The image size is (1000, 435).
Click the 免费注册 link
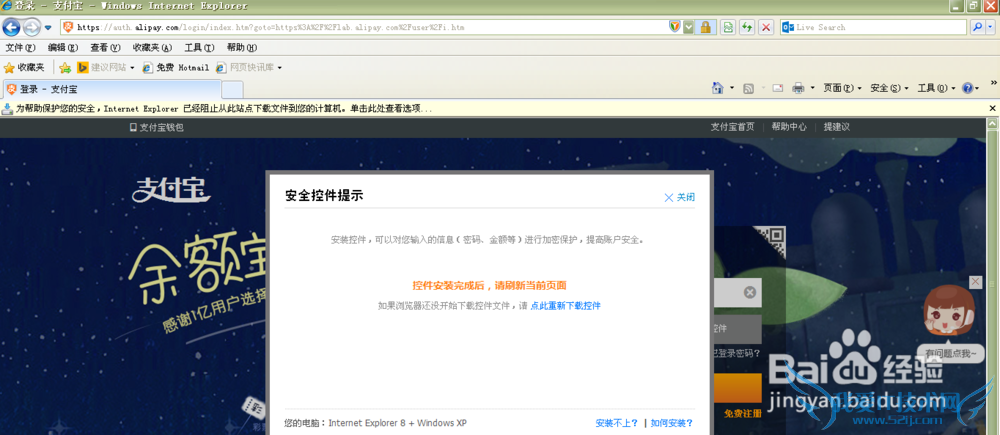(x=743, y=414)
